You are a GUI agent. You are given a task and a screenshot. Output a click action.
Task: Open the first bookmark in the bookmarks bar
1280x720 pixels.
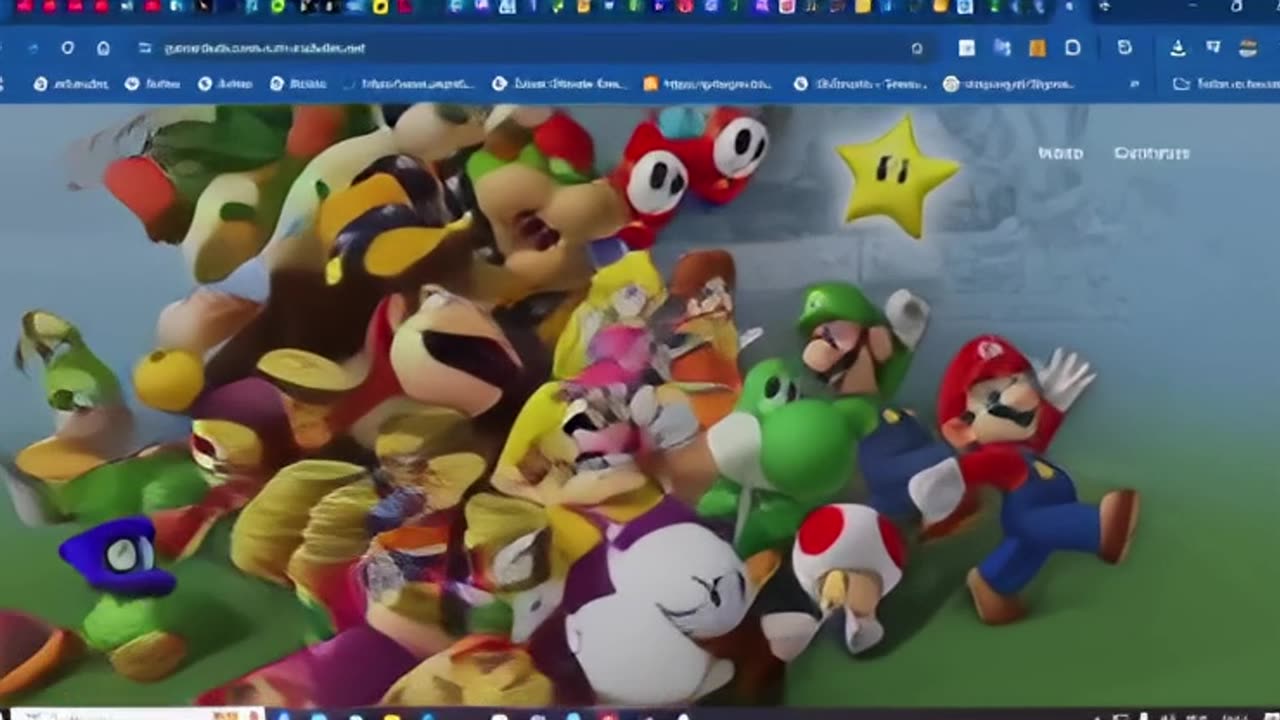click(x=70, y=84)
